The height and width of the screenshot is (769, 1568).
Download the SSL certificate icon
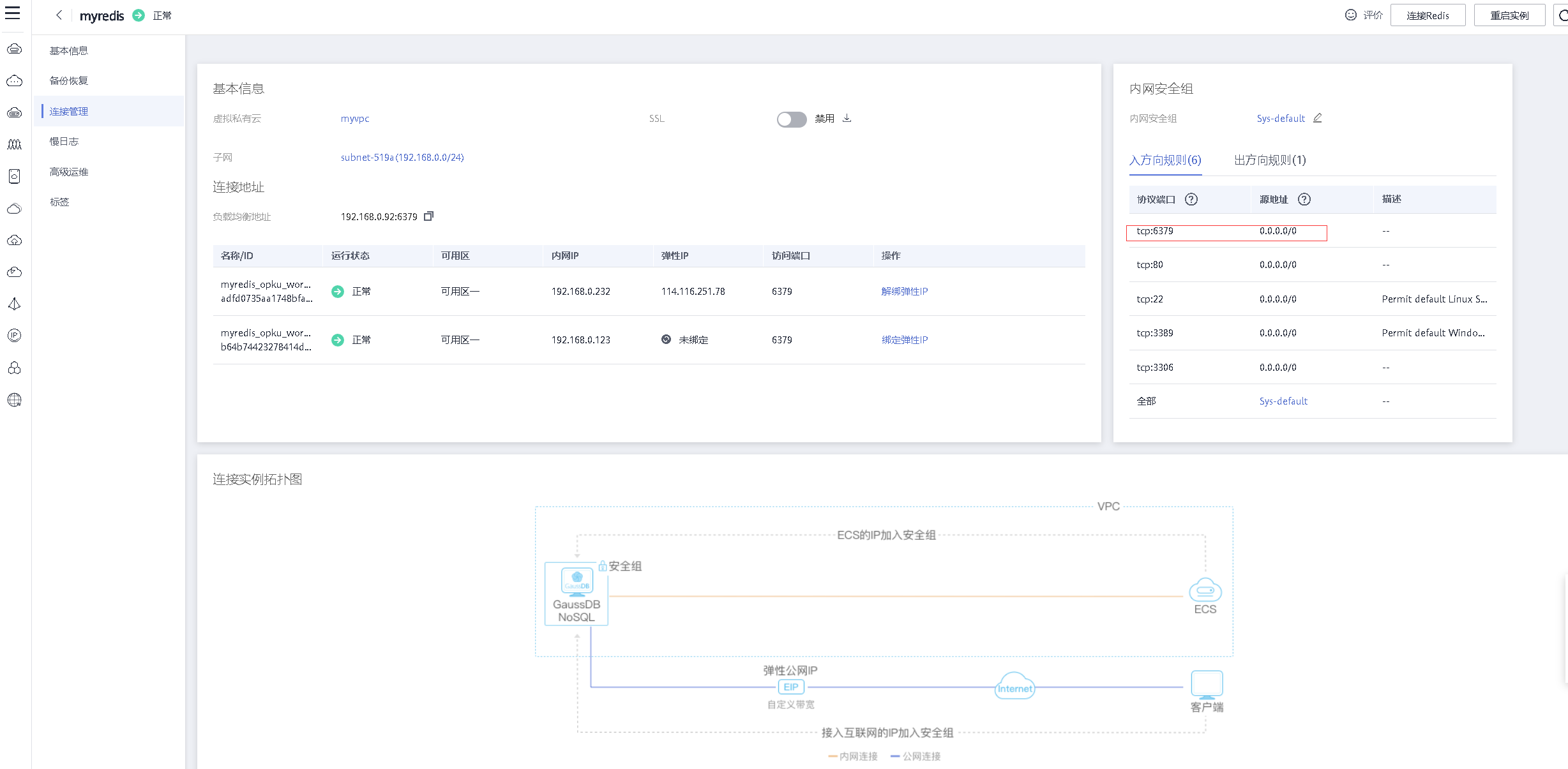tap(847, 118)
